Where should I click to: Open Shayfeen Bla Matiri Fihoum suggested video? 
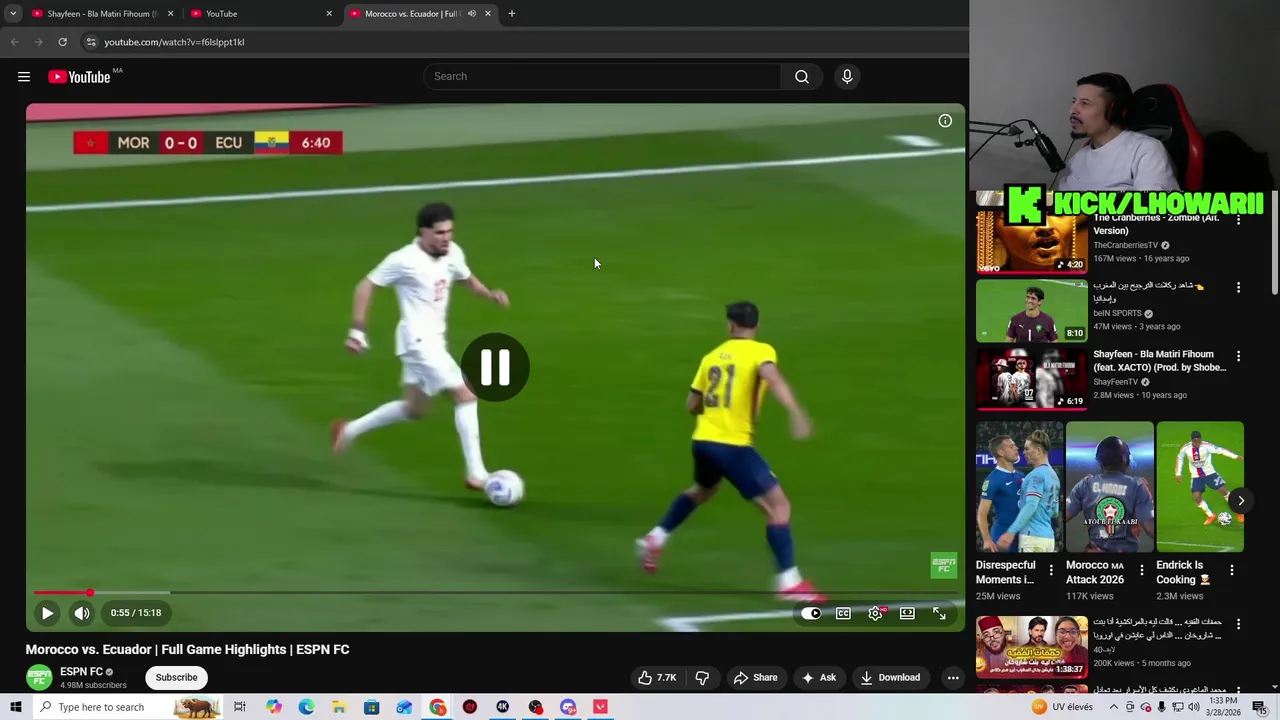1031,378
